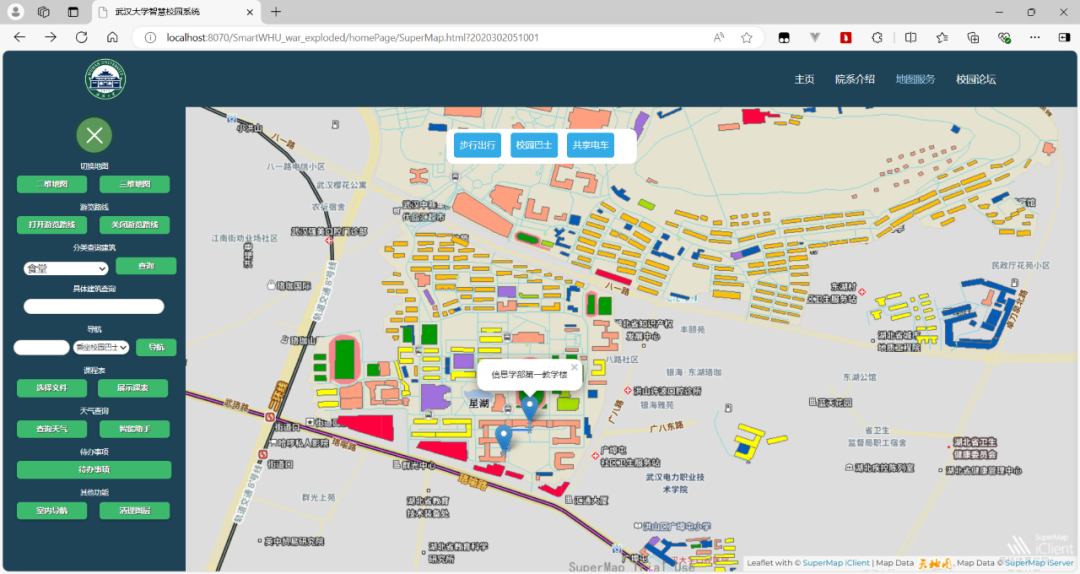The height and width of the screenshot is (574, 1080).
Task: Open the browser home page icon
Action: 113,37
